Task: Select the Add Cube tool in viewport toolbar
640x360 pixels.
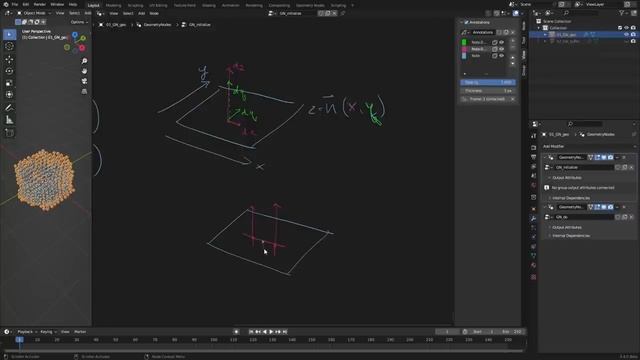Action: pos(9,133)
